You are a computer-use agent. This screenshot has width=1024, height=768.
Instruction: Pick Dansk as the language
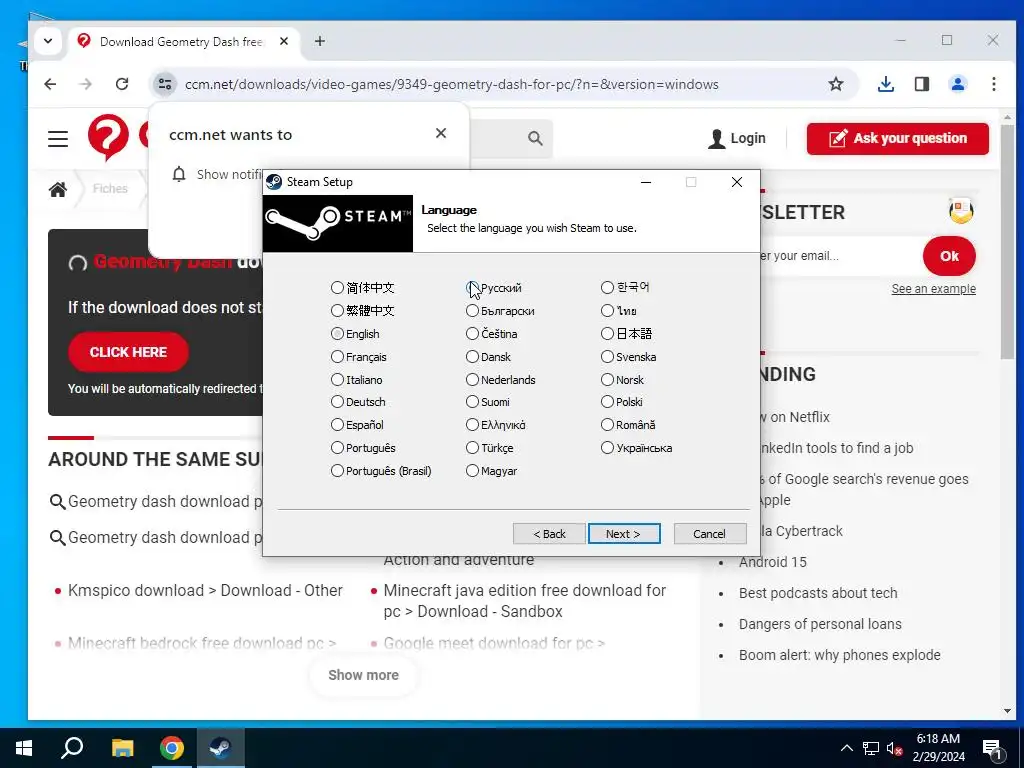click(472, 357)
